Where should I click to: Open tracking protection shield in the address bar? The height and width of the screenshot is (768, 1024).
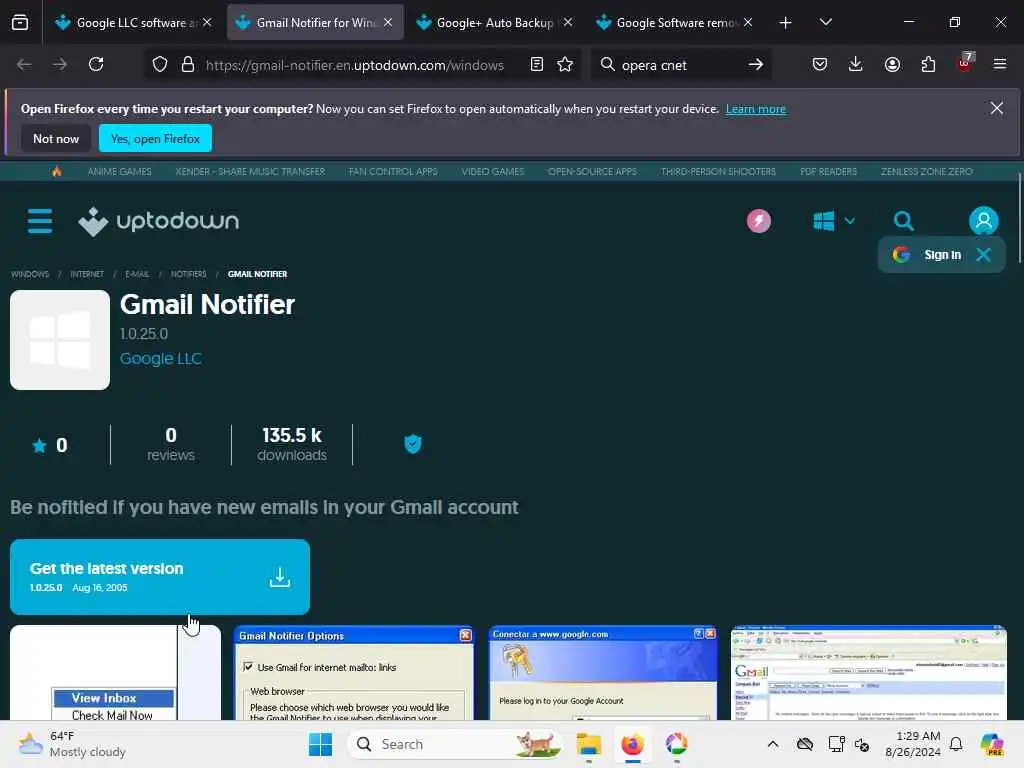pyautogui.click(x=160, y=65)
